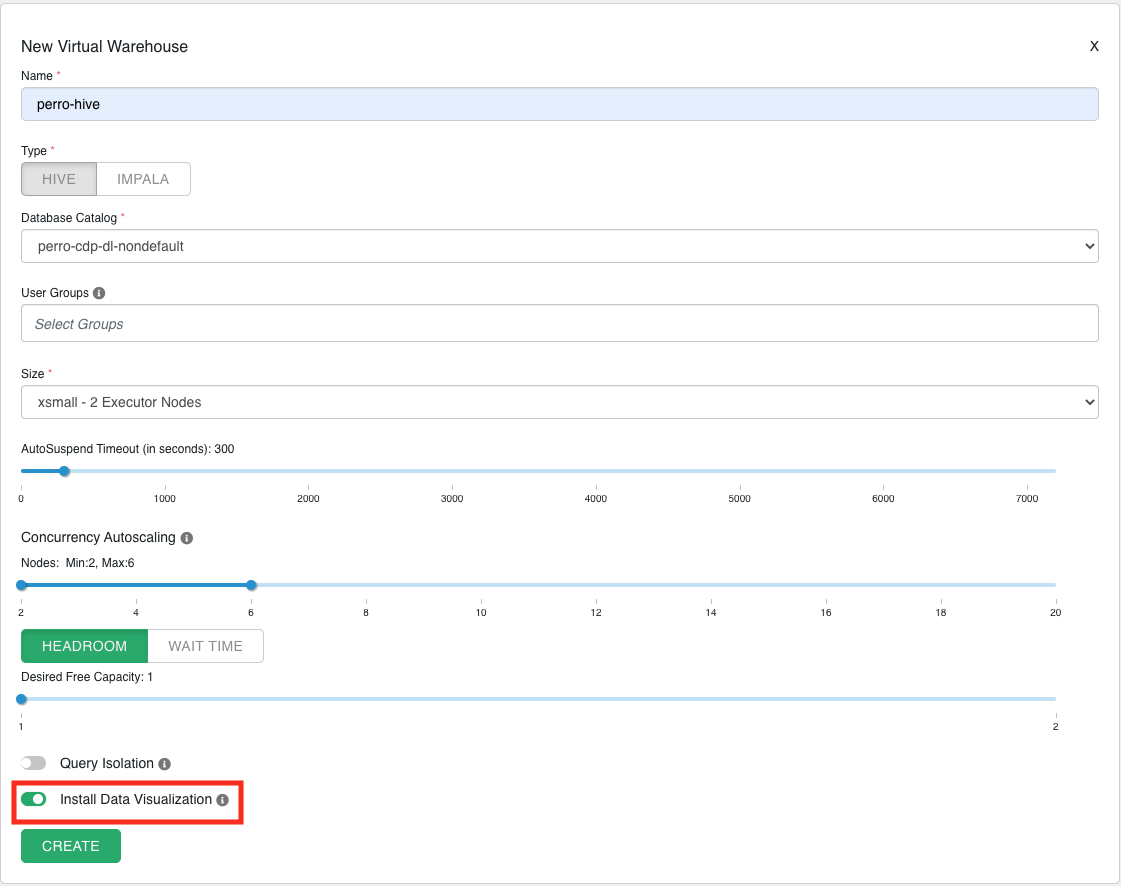Disable the Install Data Visualization toggle

(34, 799)
